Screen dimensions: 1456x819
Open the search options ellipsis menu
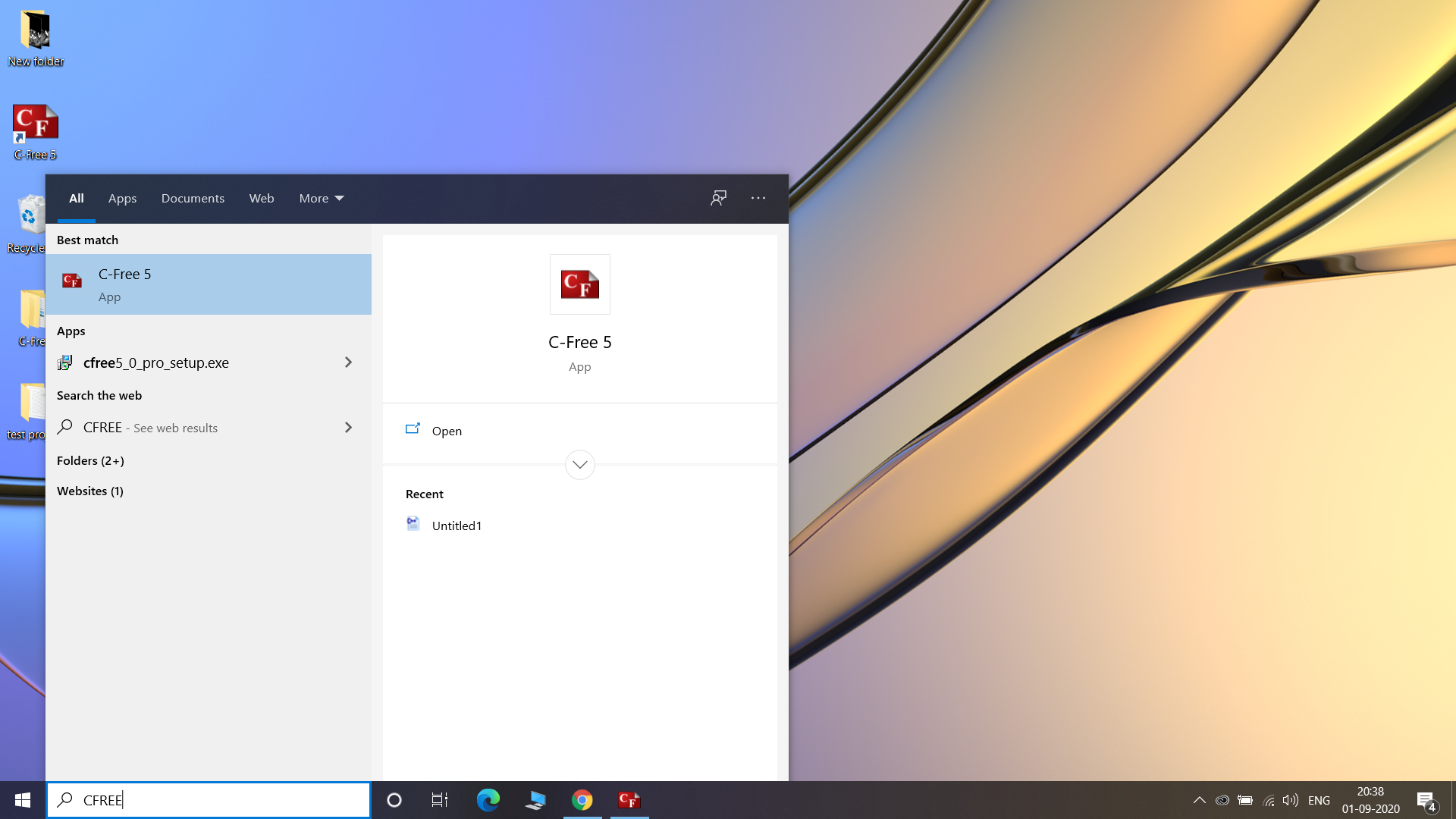(758, 198)
